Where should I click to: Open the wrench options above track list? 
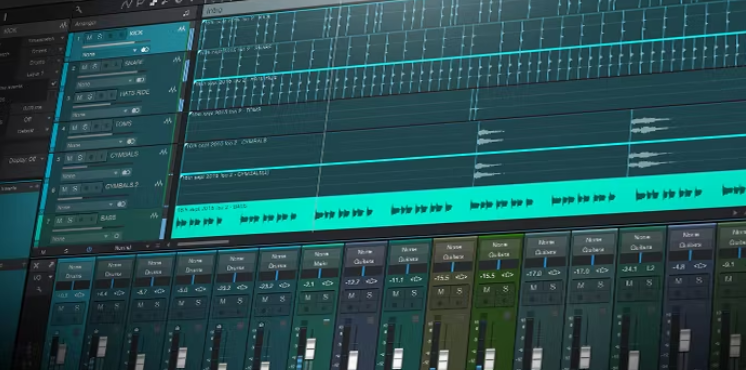[79, 10]
